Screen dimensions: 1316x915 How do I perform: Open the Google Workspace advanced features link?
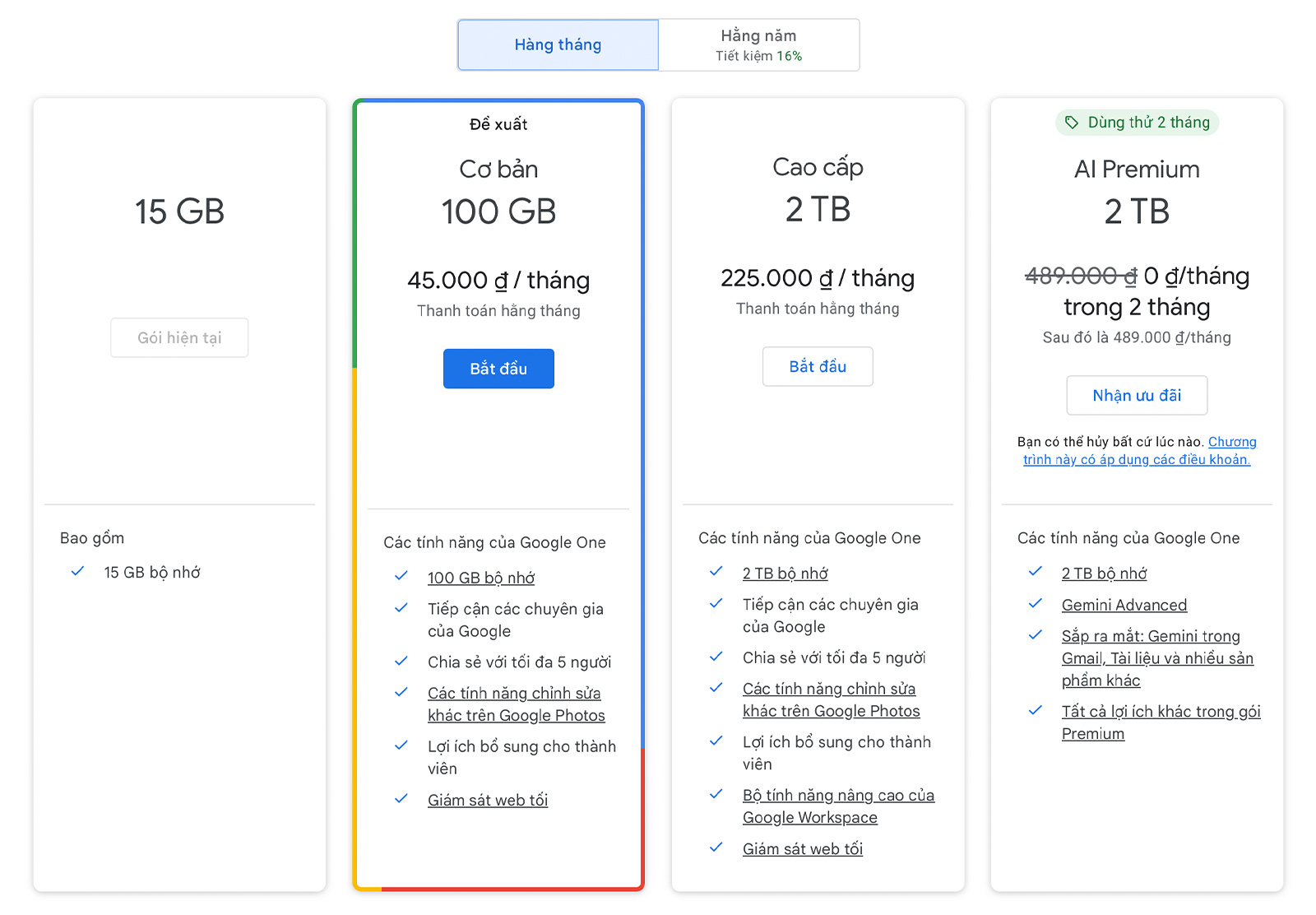coord(838,806)
